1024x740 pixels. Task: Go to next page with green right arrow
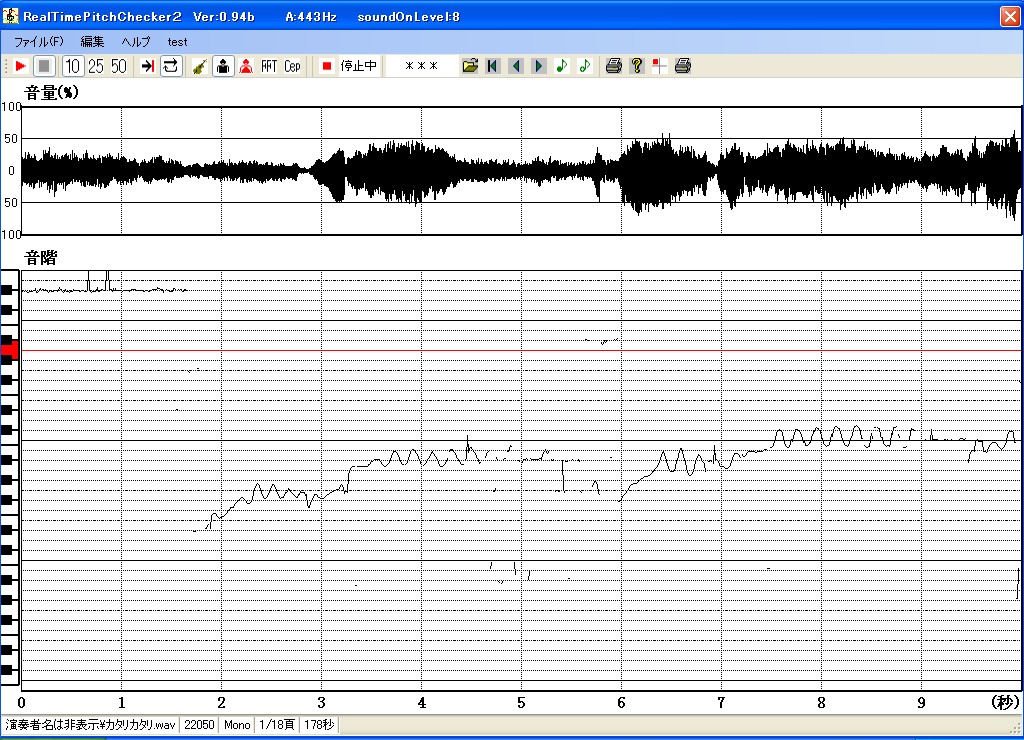coord(539,66)
